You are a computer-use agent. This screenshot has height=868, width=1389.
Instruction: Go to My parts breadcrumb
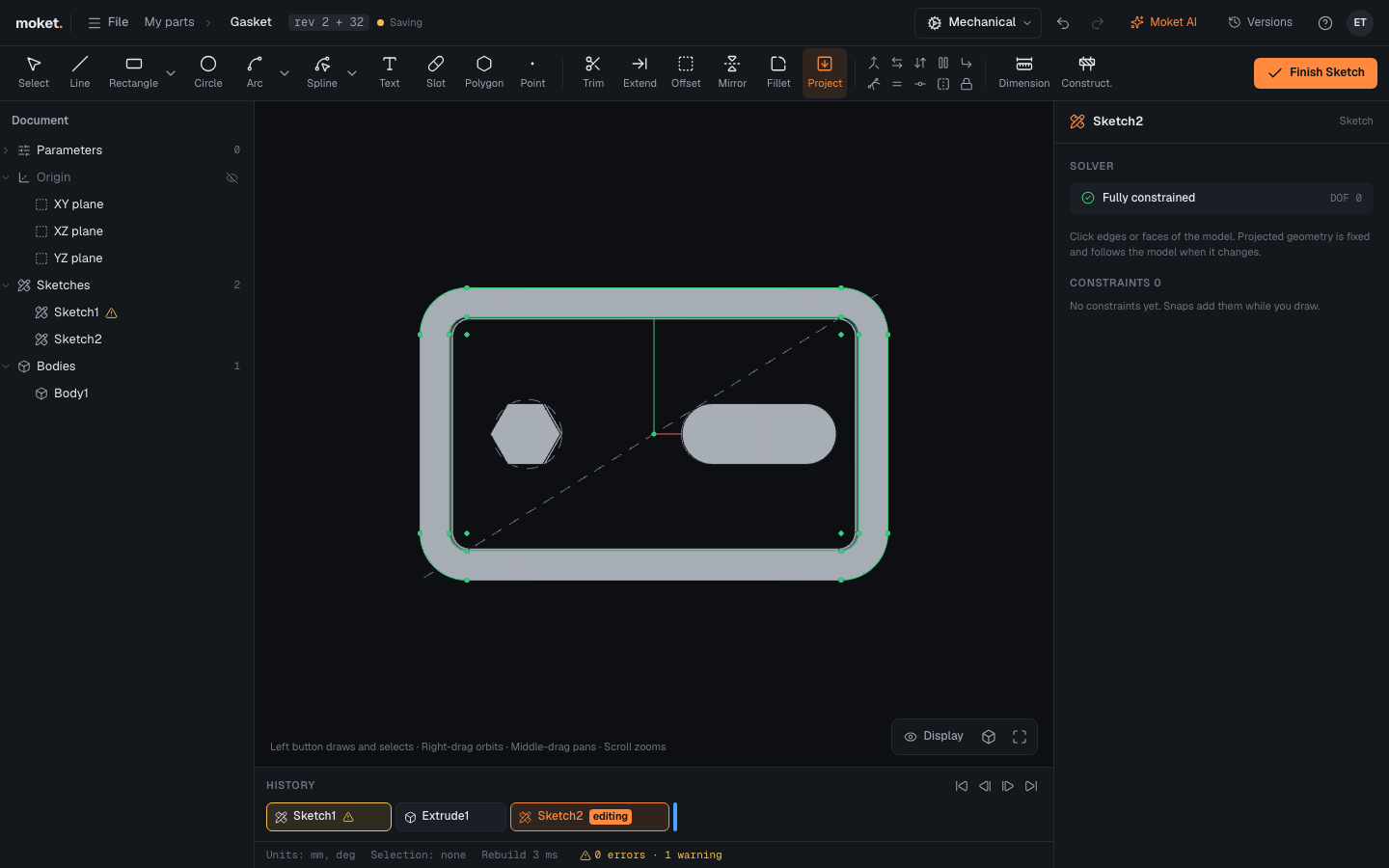169,22
